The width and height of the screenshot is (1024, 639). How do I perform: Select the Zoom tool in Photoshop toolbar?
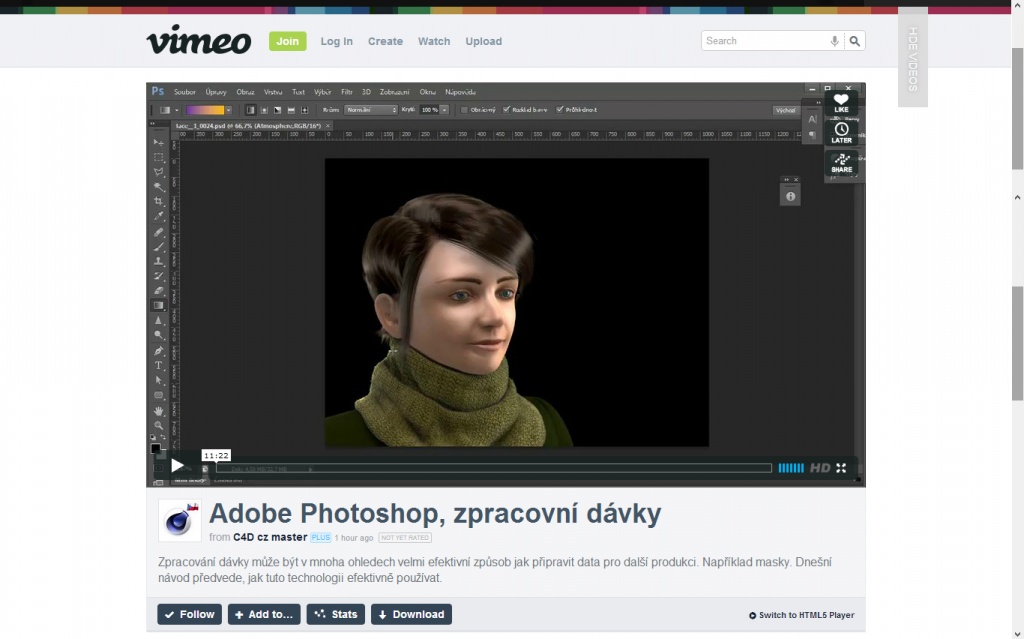coord(158,425)
